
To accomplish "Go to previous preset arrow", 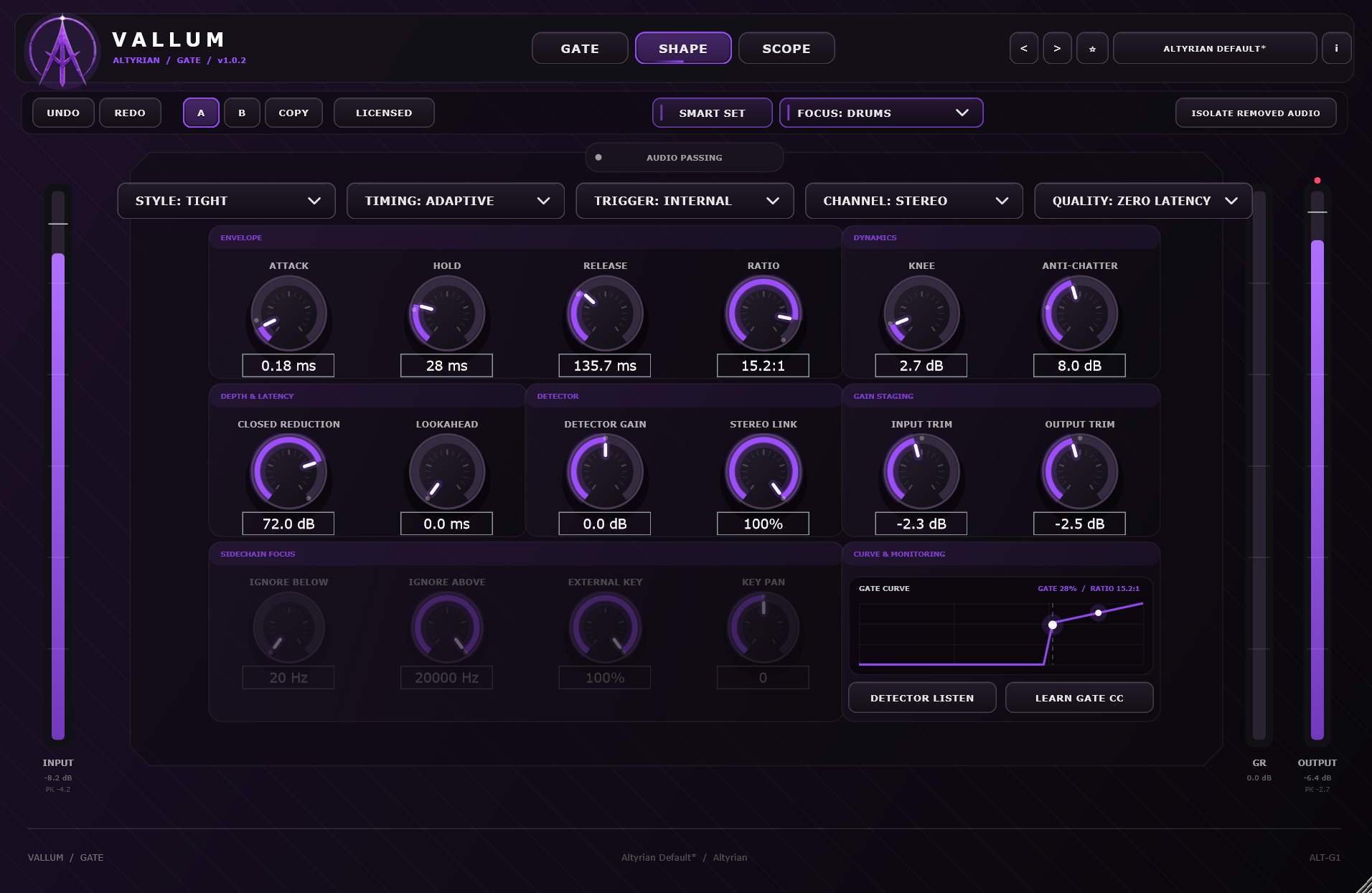I will 1024,48.
